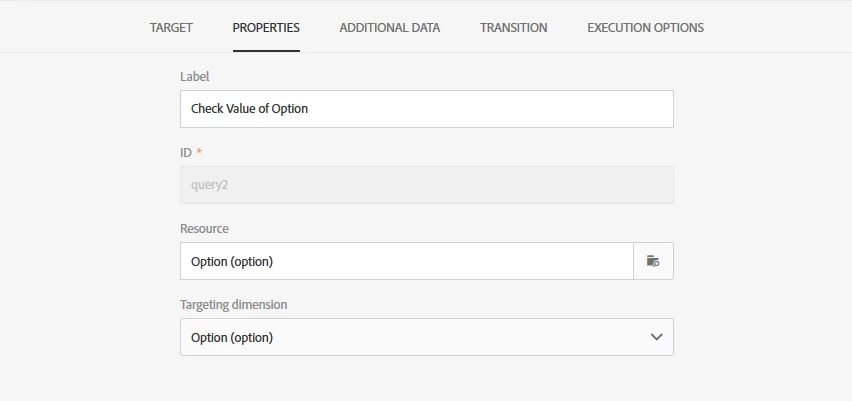The height and width of the screenshot is (401, 852).
Task: Click 'Option (option)' text in Resource field
Action: tap(231, 261)
